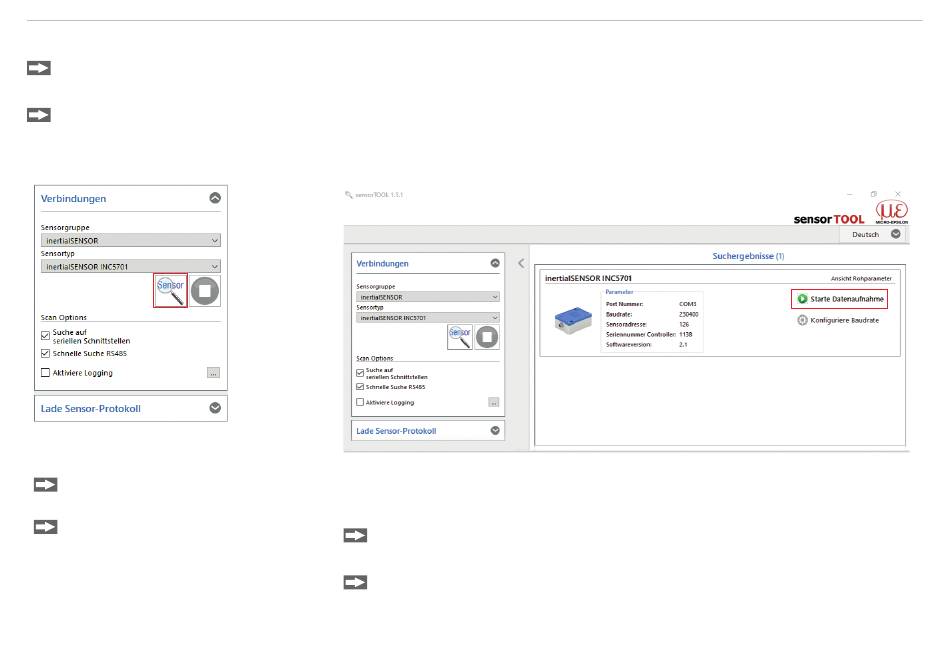Click the stop scan button in sensorTOOL window
950x657 pixels.
point(487,337)
